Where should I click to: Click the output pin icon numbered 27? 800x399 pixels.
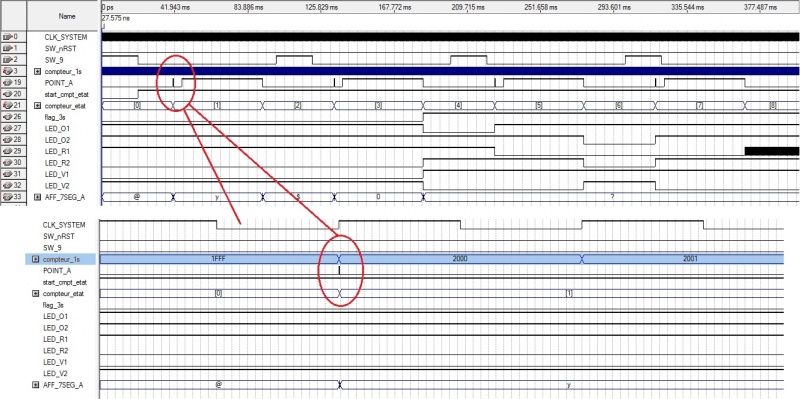pos(7,128)
